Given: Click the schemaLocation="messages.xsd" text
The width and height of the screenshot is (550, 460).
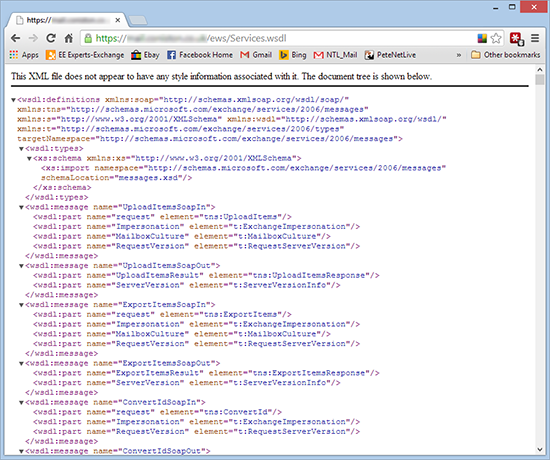Looking at the screenshot, I should [x=116, y=178].
